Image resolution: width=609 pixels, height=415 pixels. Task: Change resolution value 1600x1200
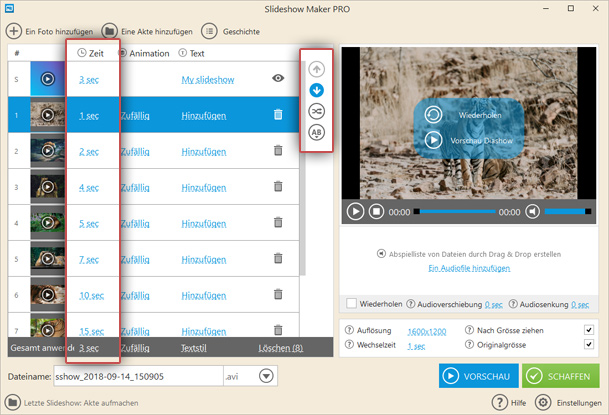click(426, 332)
